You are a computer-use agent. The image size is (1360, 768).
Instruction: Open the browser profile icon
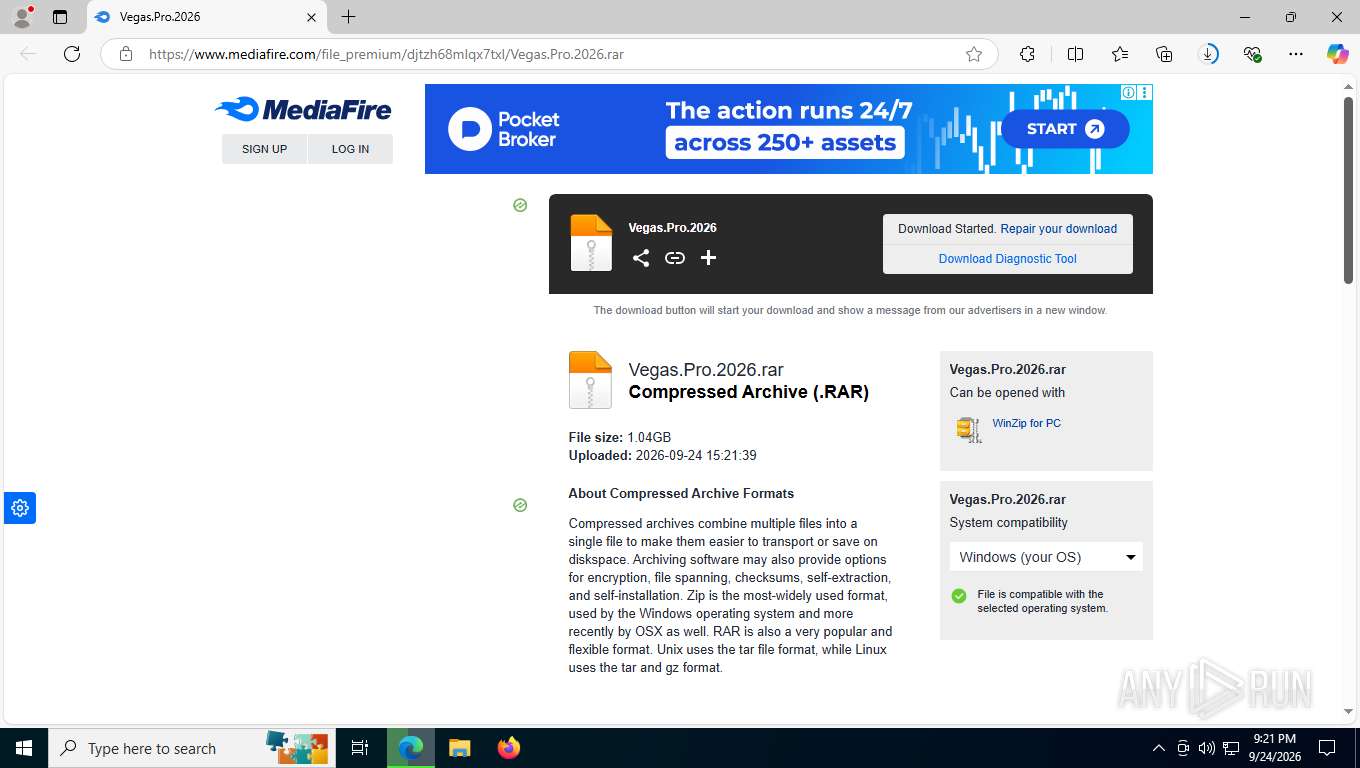(x=22, y=17)
